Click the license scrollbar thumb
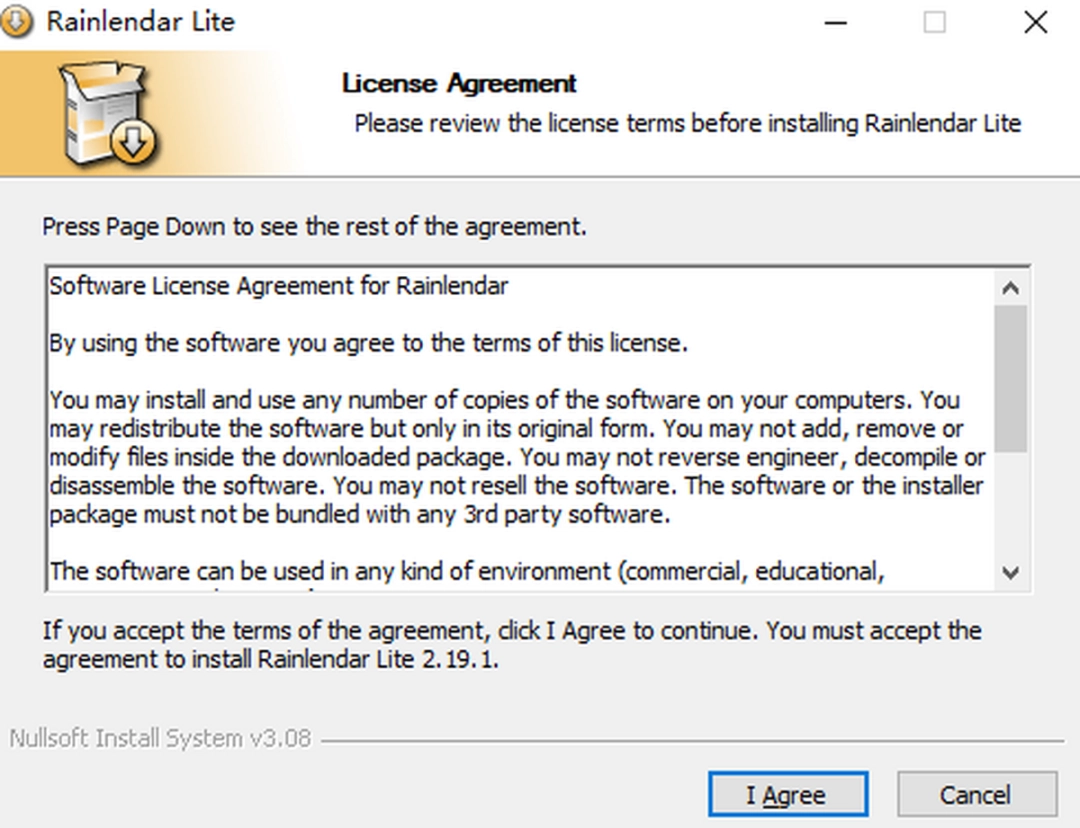This screenshot has width=1080, height=828. (x=1010, y=378)
